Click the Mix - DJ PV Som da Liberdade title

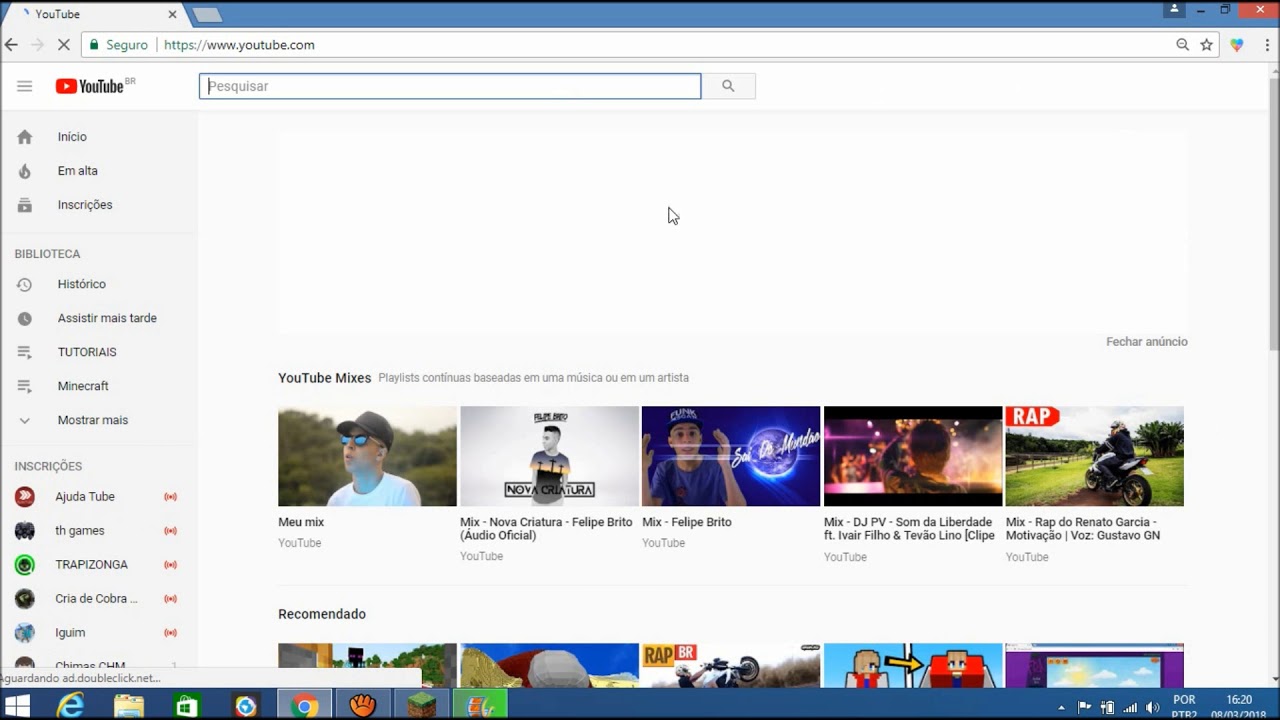909,529
